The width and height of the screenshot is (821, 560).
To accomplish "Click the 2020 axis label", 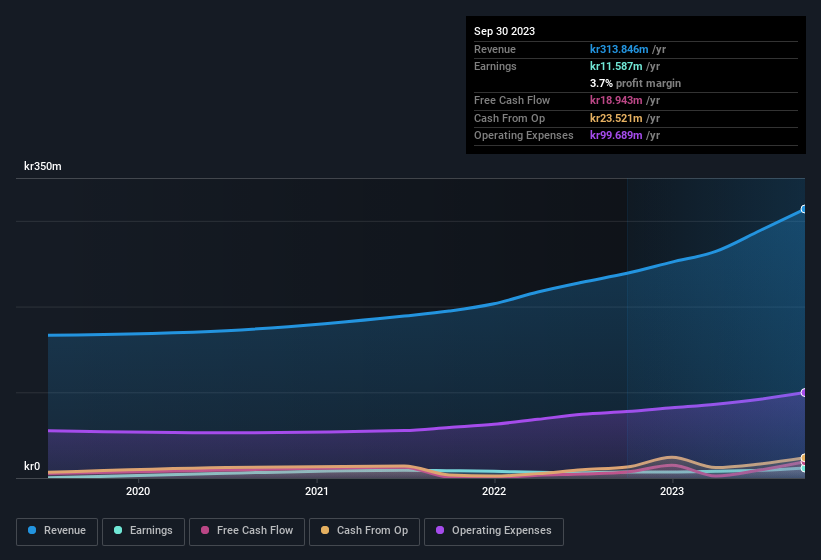I will pyautogui.click(x=138, y=491).
